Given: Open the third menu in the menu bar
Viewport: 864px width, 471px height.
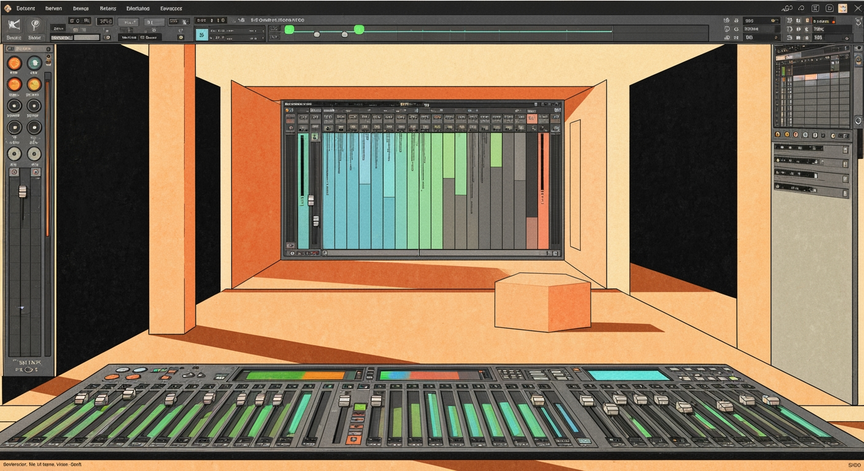Looking at the screenshot, I should click(80, 8).
